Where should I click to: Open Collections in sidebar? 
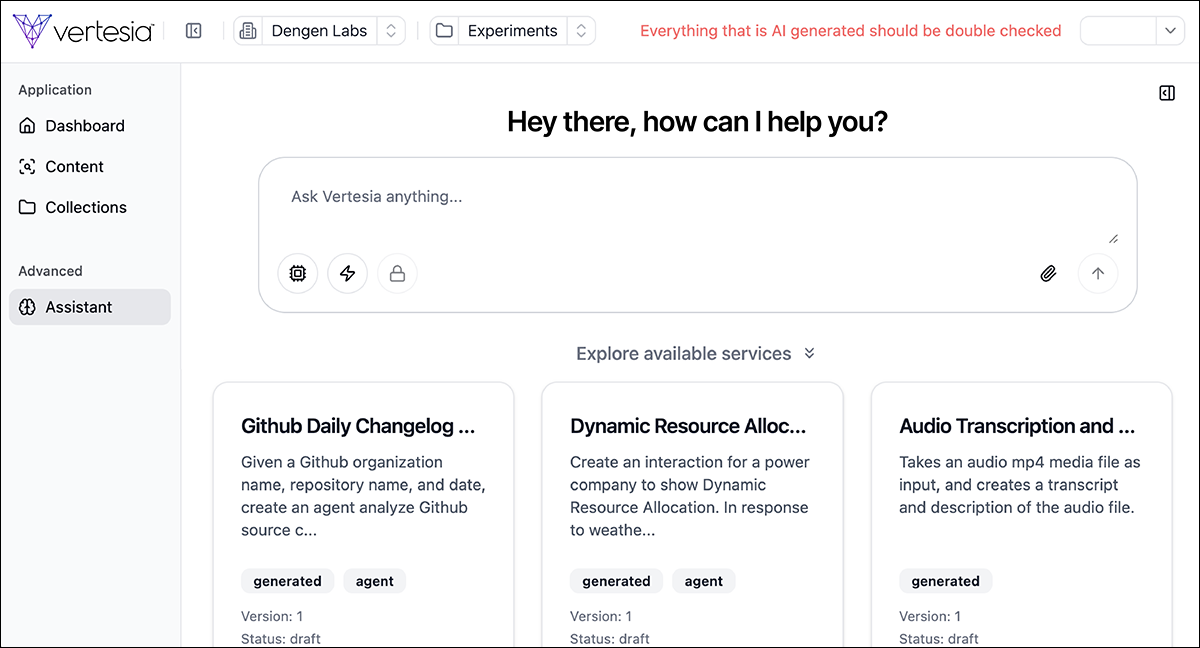(x=86, y=208)
